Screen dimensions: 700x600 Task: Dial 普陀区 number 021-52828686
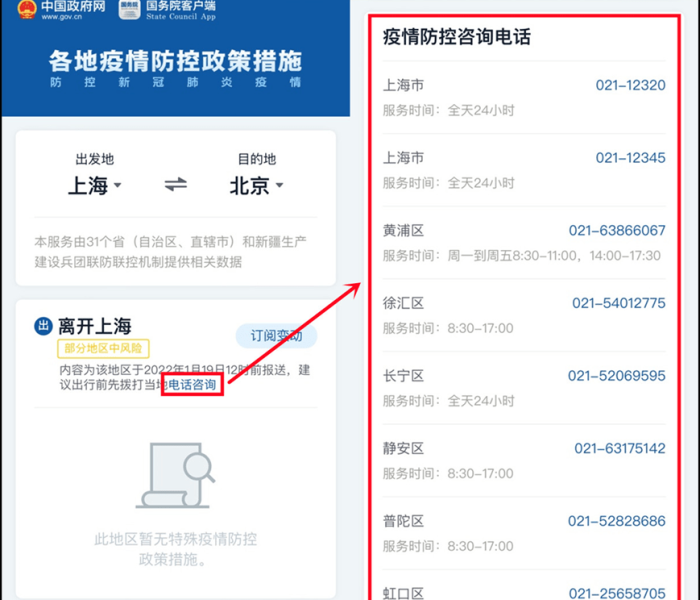(616, 521)
